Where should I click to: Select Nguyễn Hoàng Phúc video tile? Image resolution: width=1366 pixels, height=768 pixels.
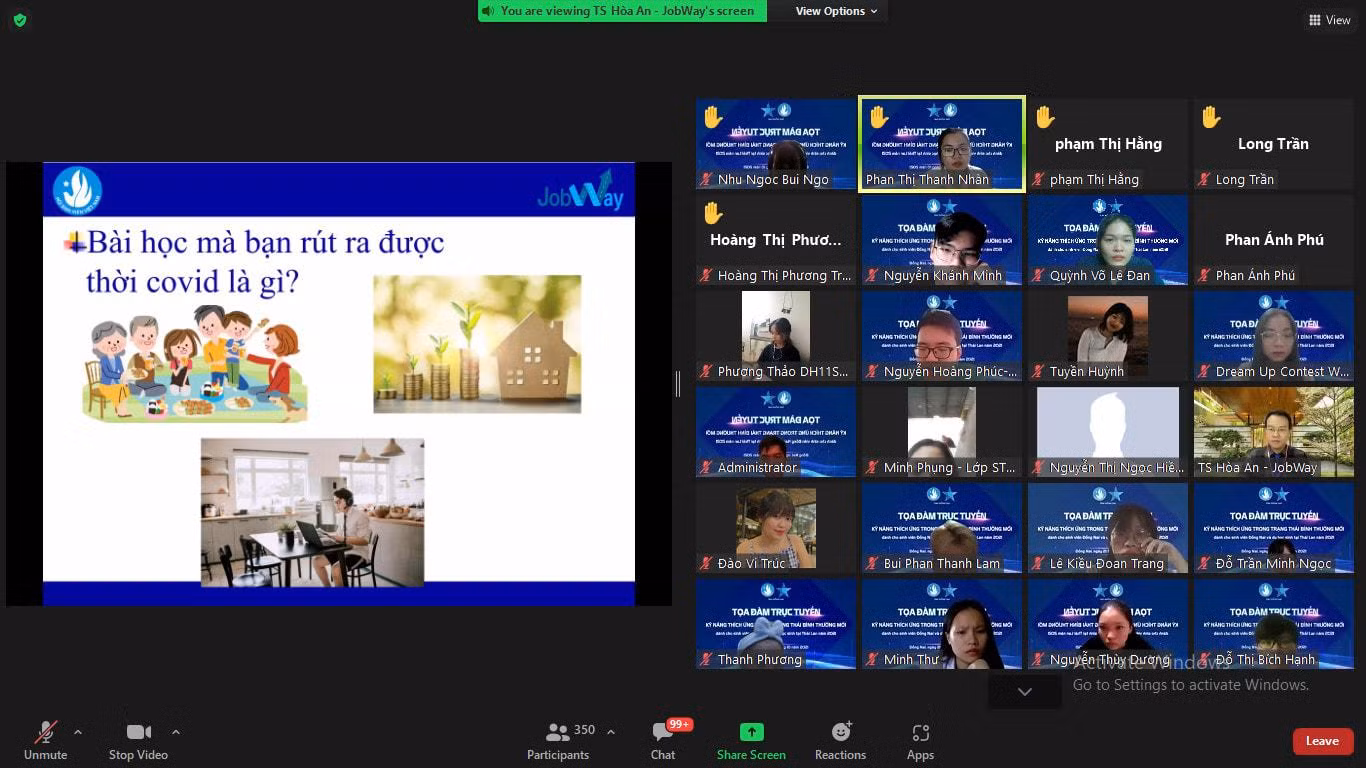coord(942,336)
